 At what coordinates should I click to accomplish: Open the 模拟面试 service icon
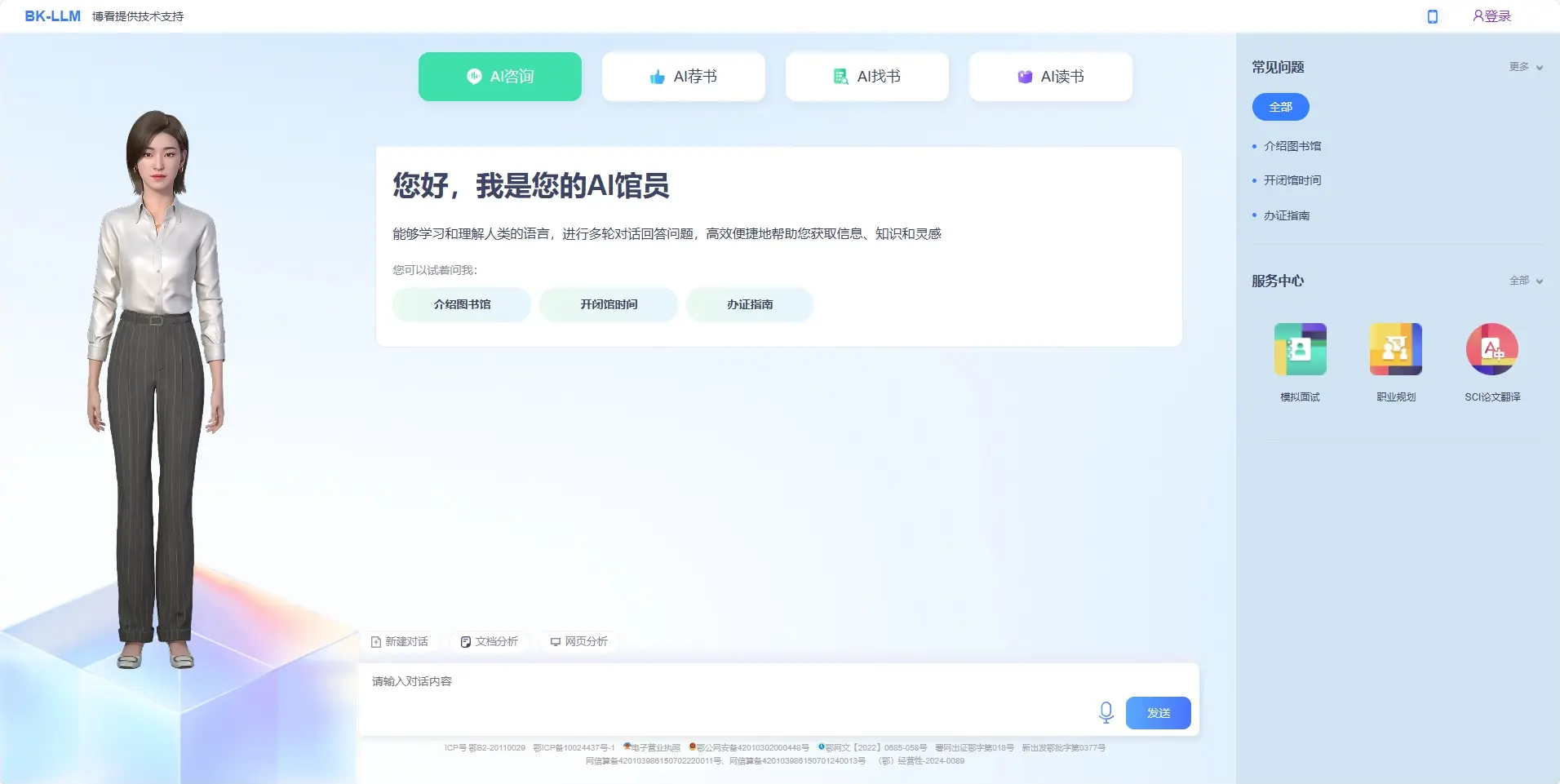tap(1299, 348)
